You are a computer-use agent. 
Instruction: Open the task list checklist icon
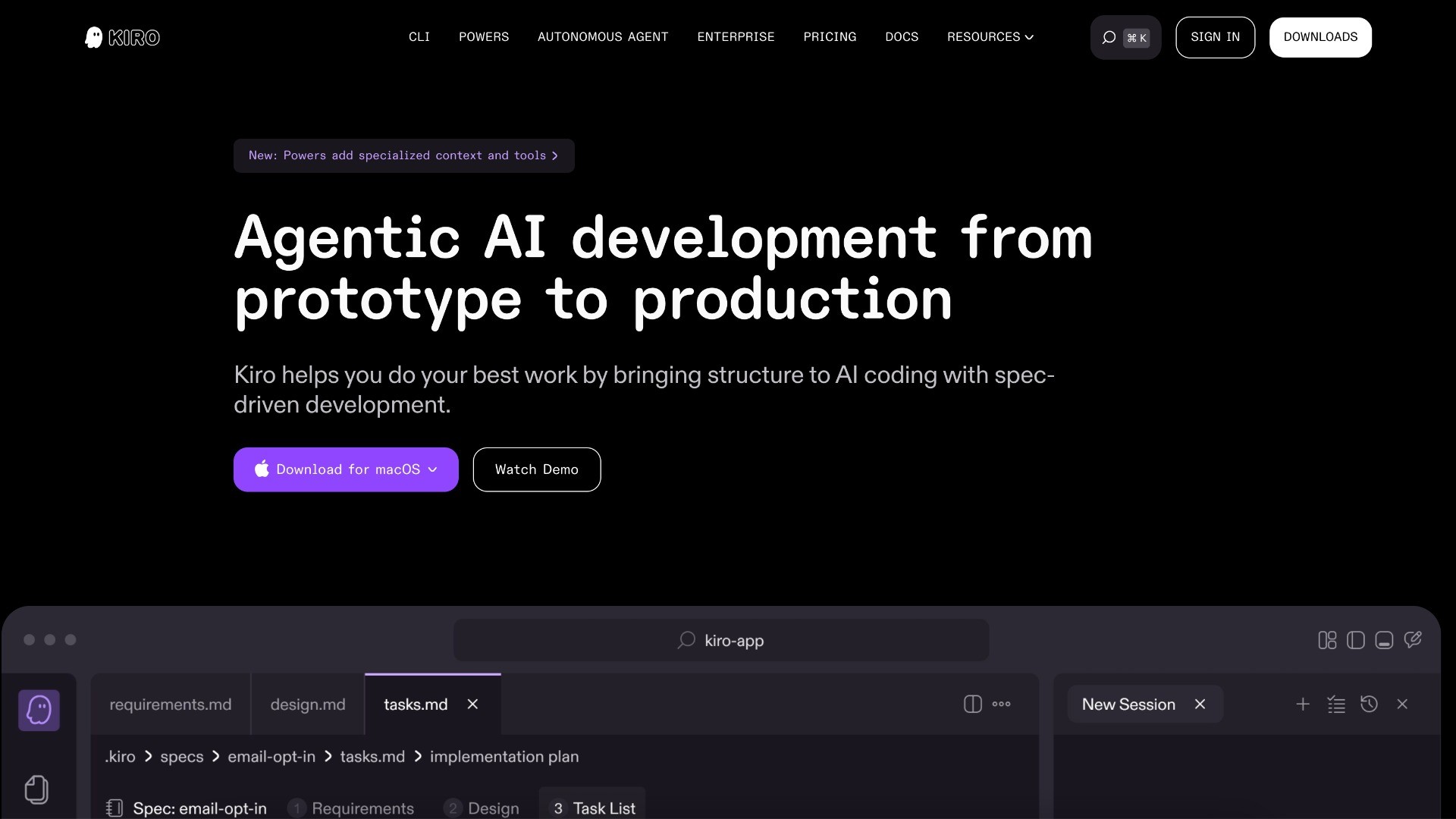pos(1336,704)
